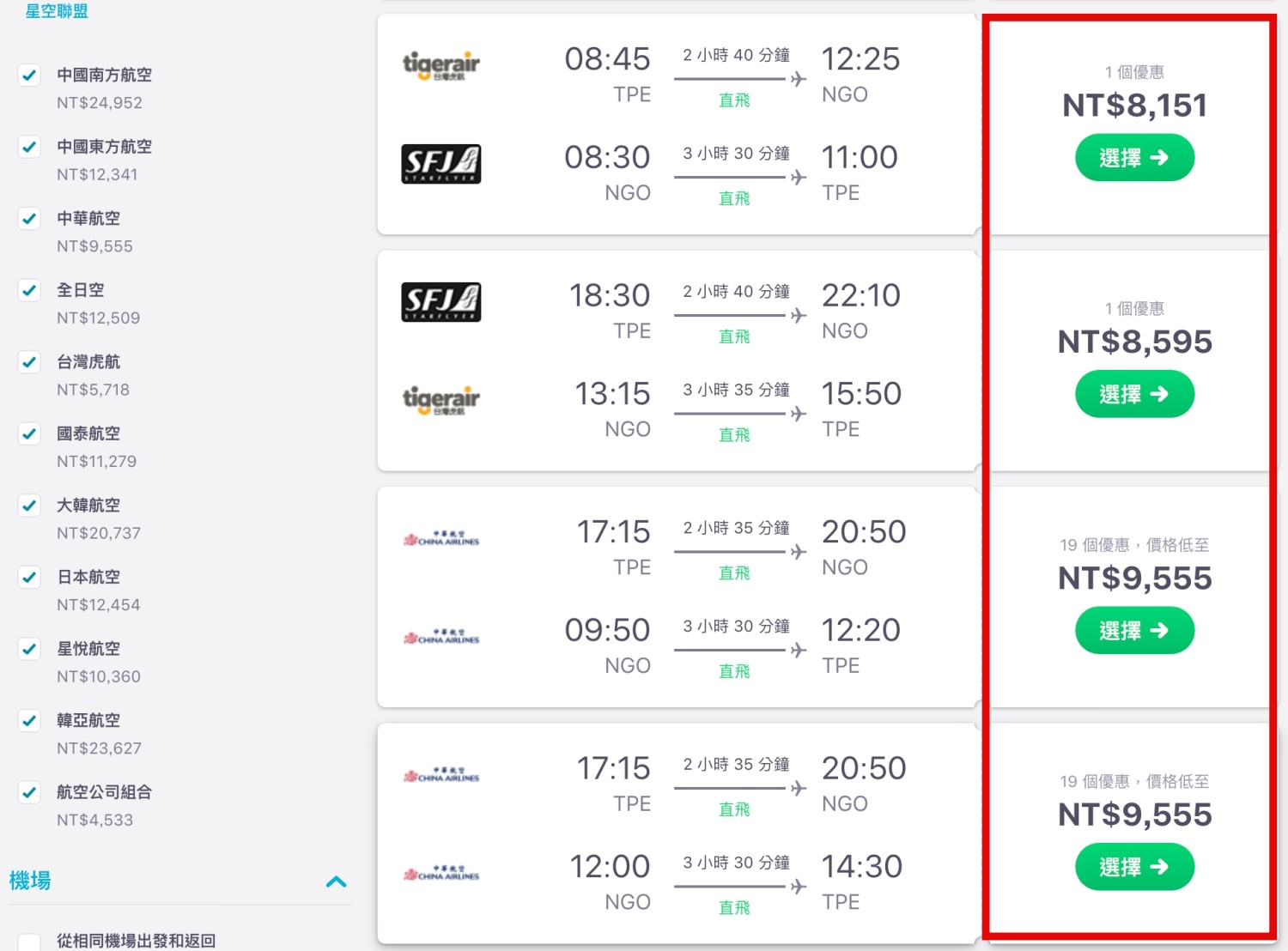Choose 選擇 for the itinerary returning at 09:50
This screenshot has height=951, width=1288.
[x=1134, y=631]
